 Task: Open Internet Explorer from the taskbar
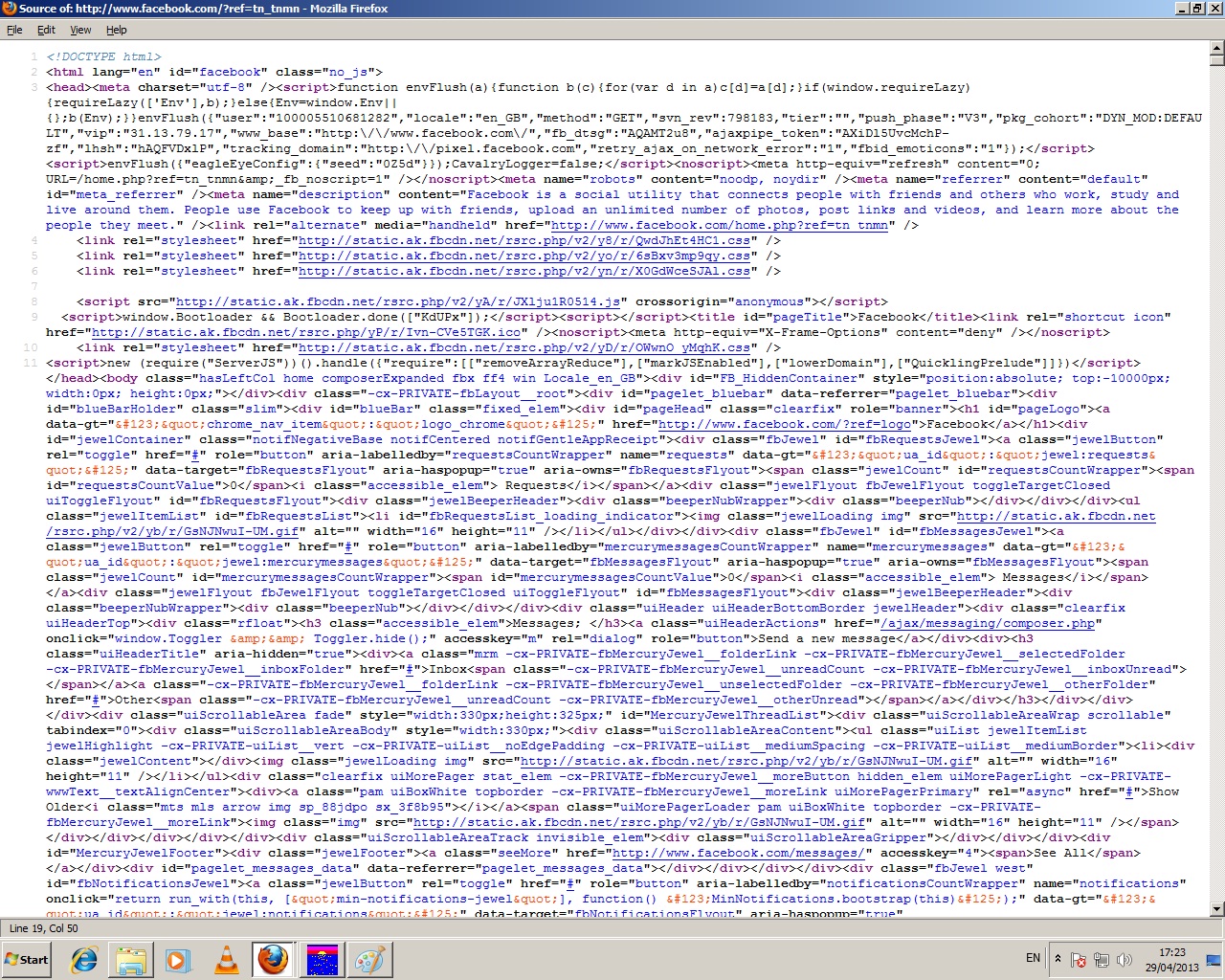pos(85,959)
